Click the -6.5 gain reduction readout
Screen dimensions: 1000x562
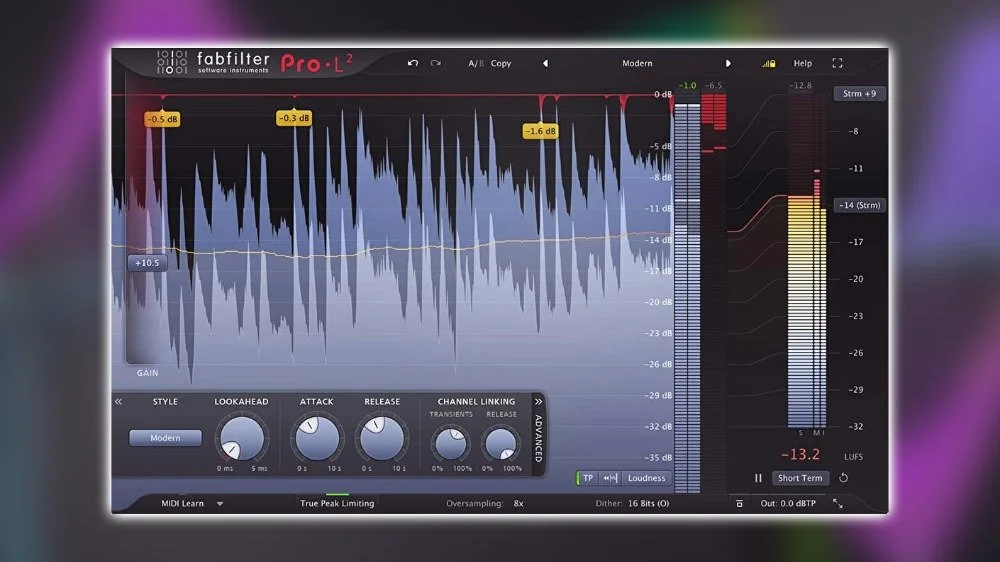[714, 85]
